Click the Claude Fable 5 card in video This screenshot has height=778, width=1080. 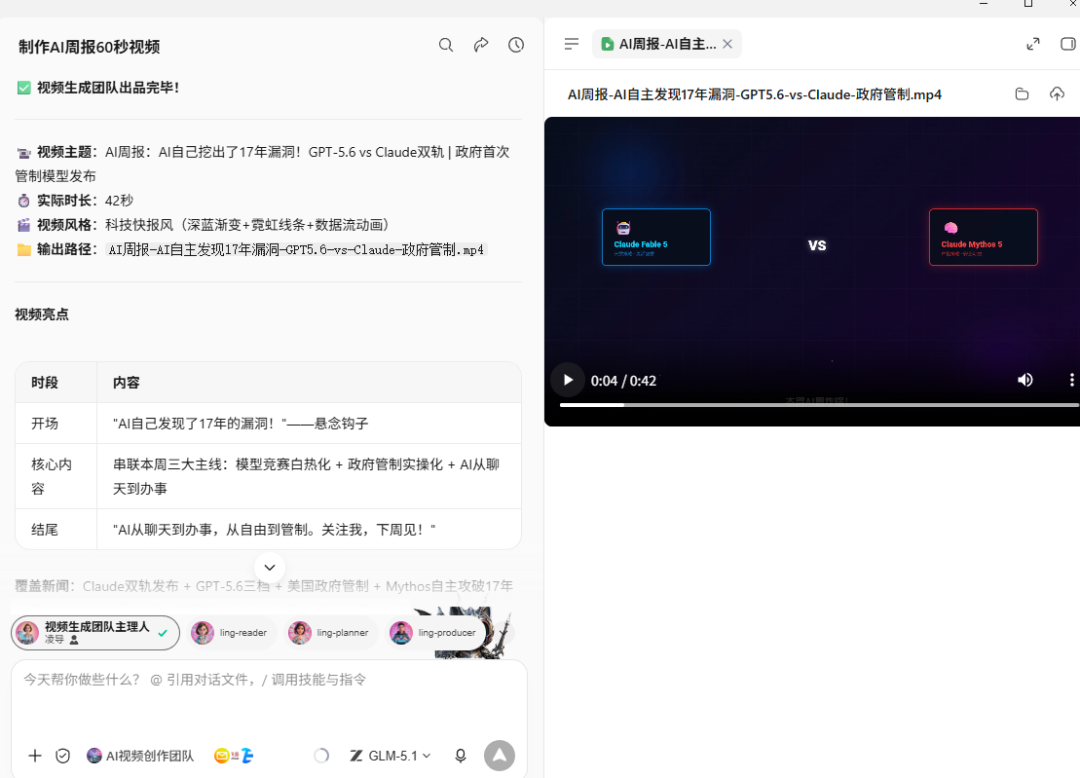pos(656,237)
